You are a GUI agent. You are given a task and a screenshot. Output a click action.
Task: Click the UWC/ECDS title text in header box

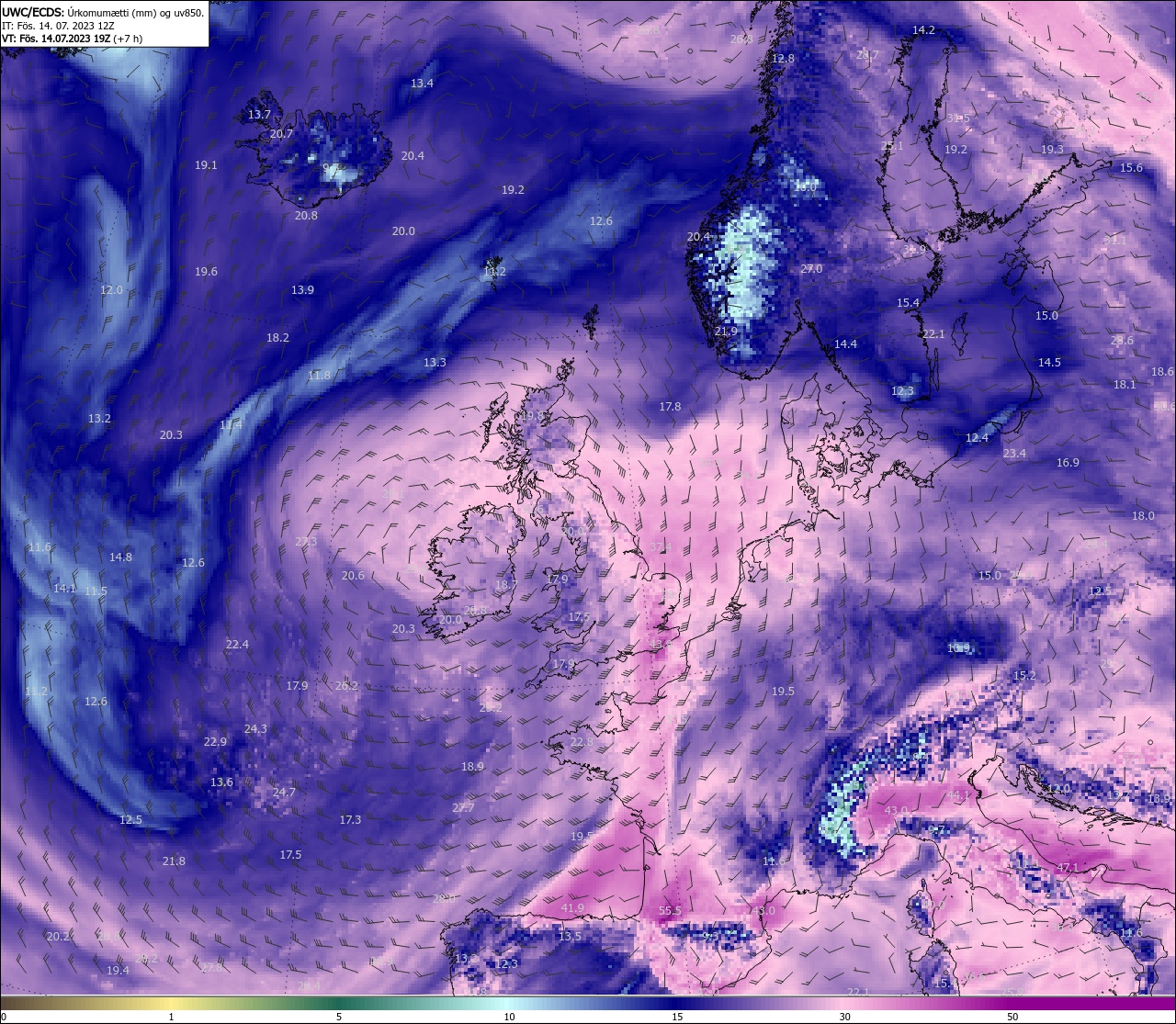[x=103, y=13]
